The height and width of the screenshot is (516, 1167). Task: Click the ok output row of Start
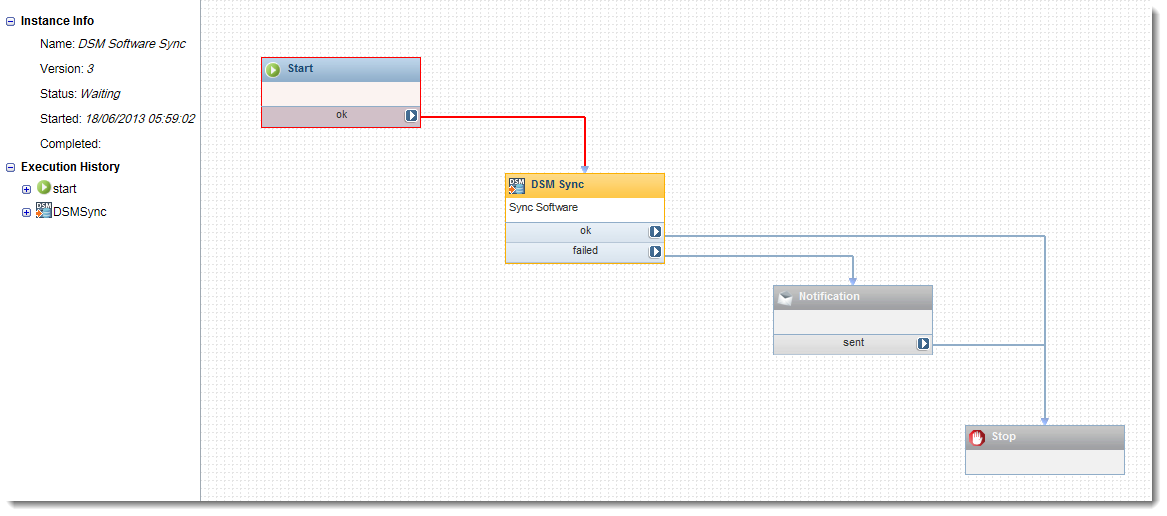coord(341,116)
